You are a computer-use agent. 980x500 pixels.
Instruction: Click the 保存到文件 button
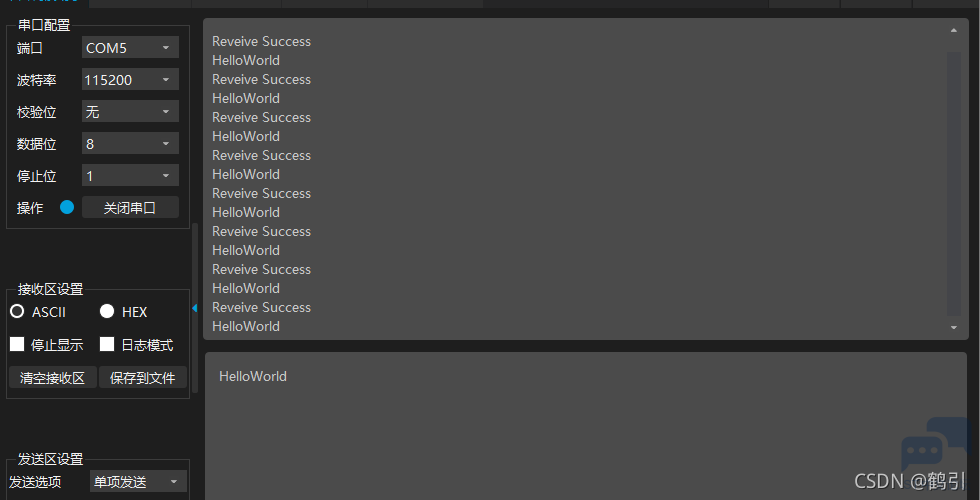point(142,378)
